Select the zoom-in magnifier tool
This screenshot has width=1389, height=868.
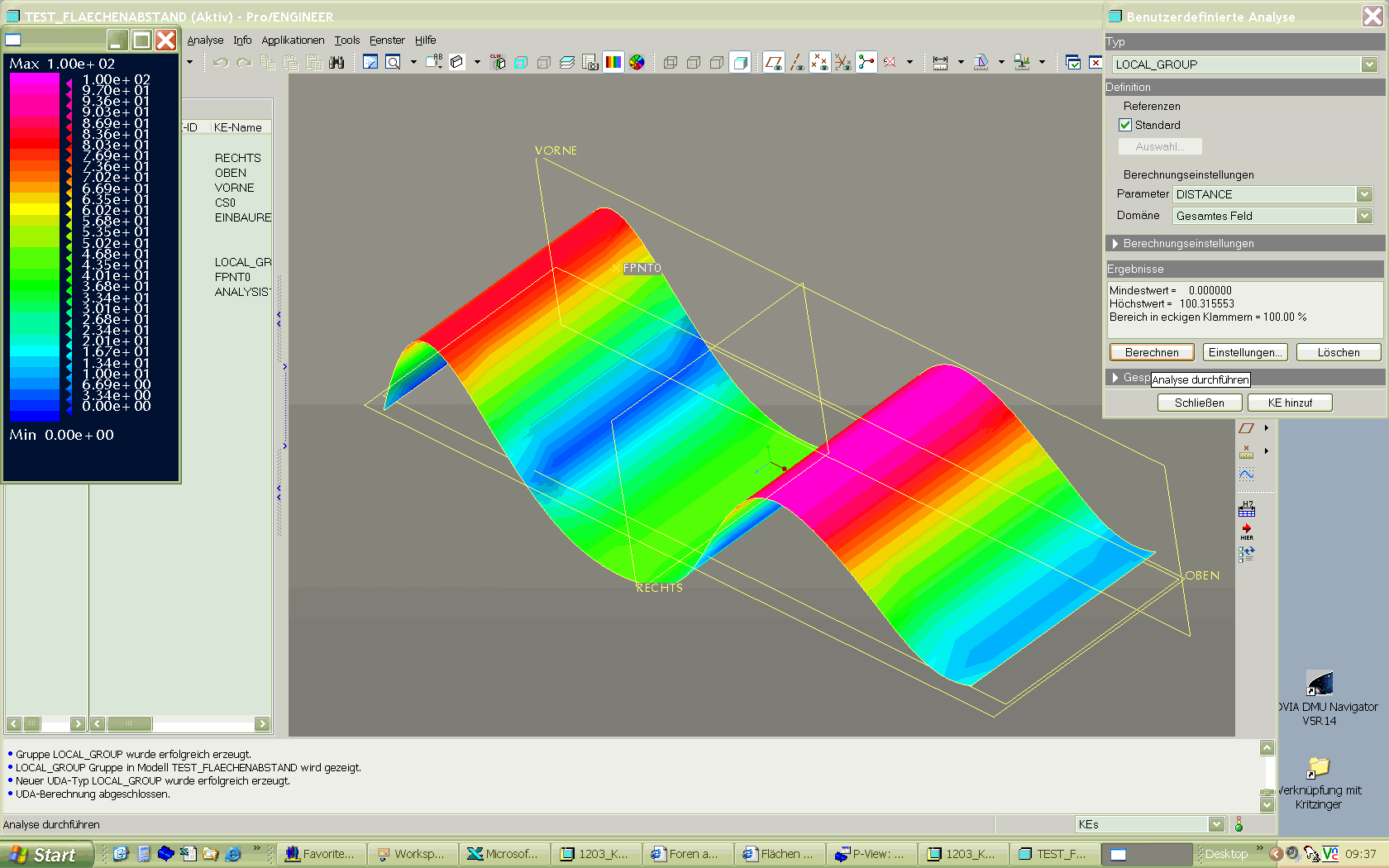tap(394, 62)
